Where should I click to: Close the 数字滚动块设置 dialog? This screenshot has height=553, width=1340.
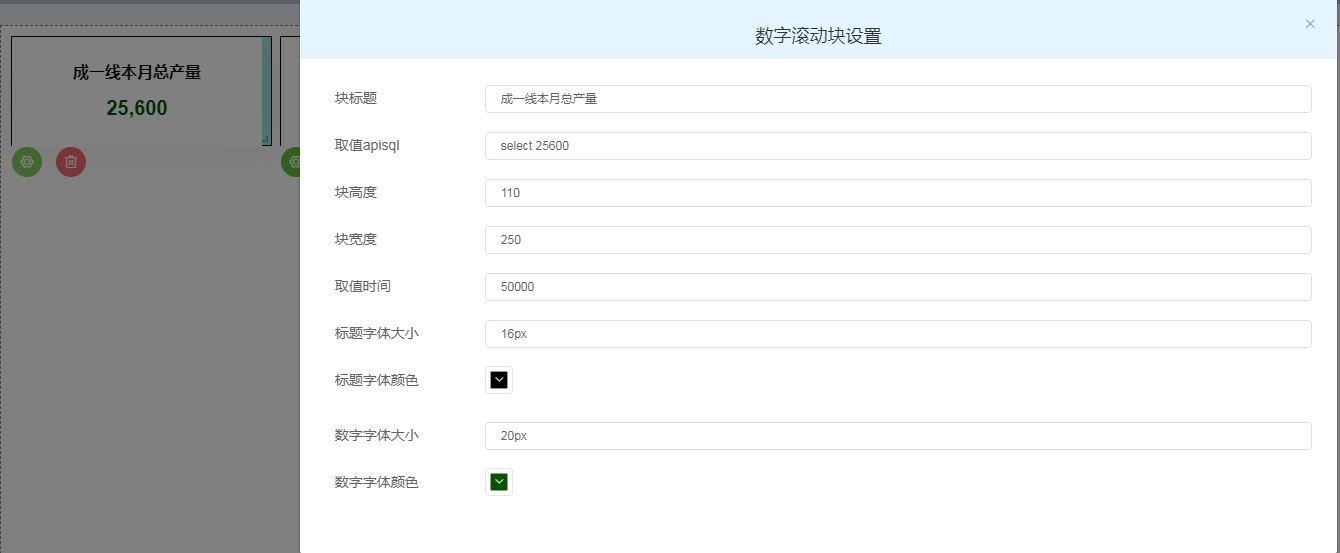coord(1310,24)
